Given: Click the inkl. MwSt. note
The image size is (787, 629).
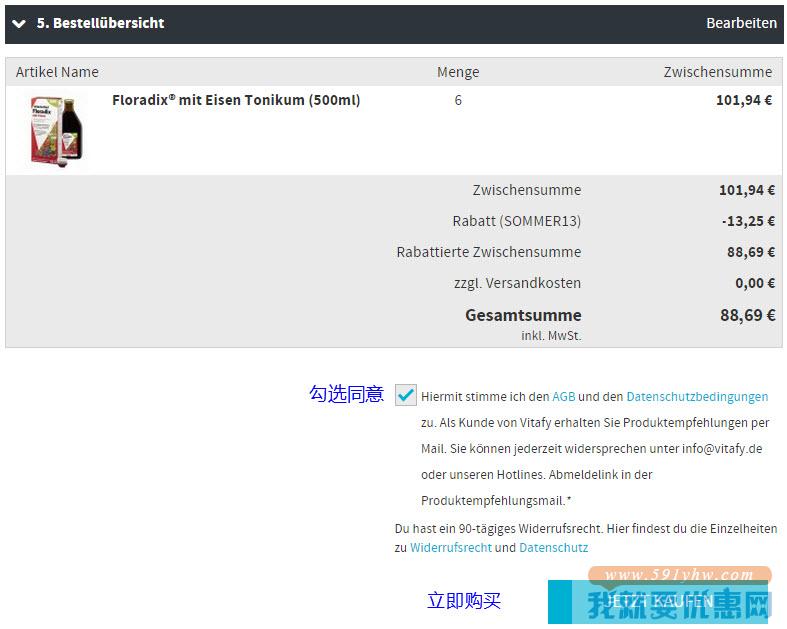Looking at the screenshot, I should 551,336.
